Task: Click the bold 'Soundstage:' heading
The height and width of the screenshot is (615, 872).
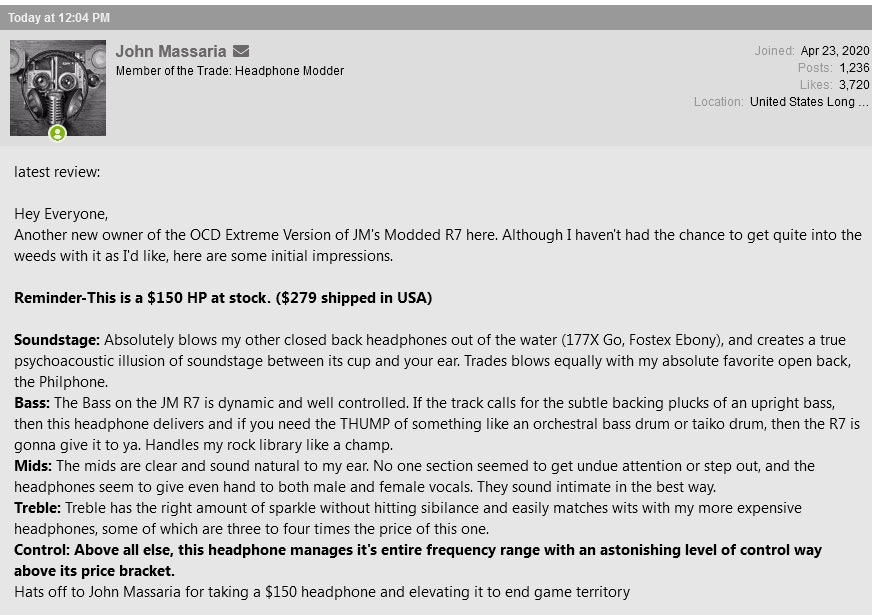Action: [57, 340]
